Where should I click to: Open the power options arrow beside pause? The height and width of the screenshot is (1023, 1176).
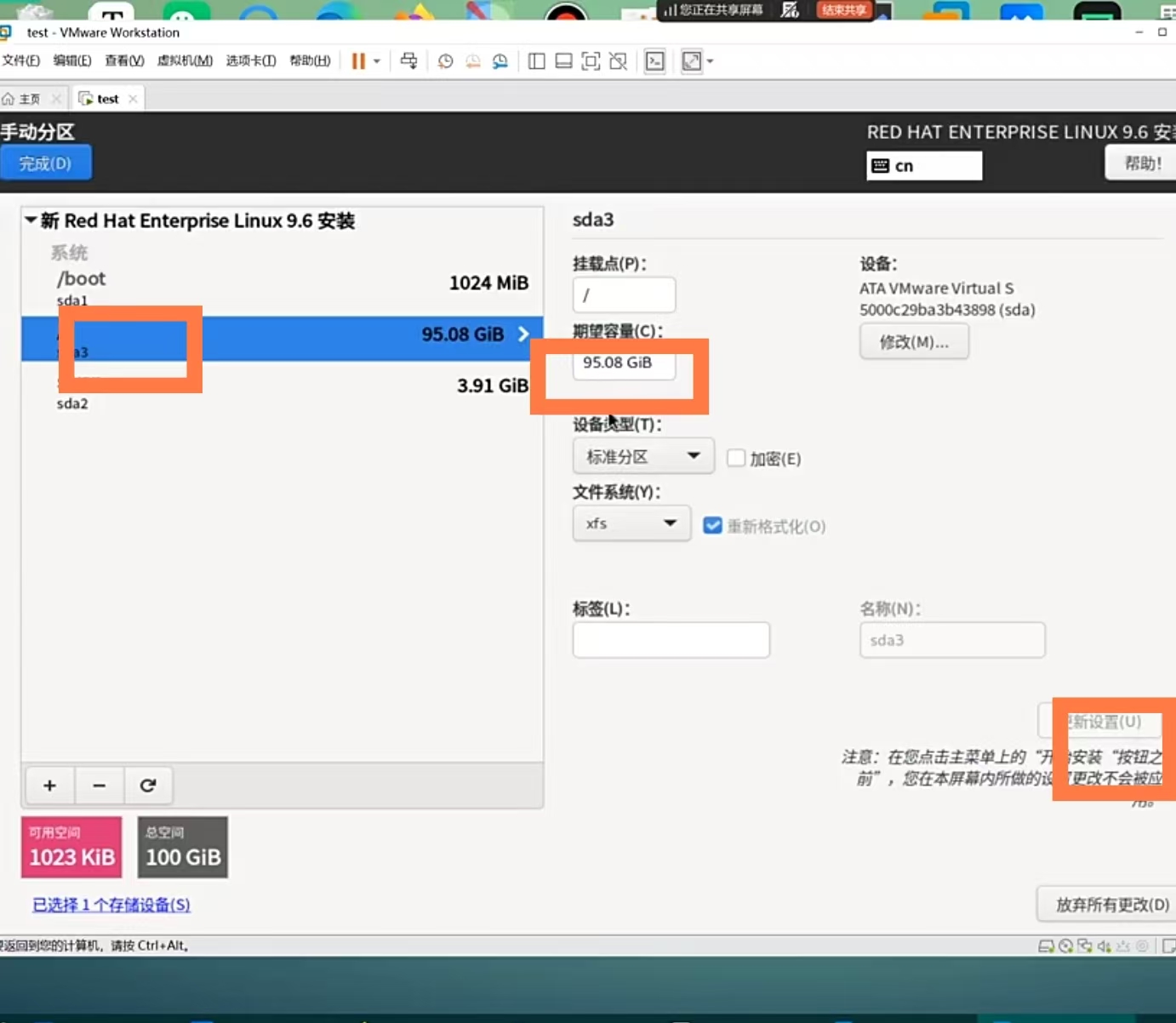[377, 61]
